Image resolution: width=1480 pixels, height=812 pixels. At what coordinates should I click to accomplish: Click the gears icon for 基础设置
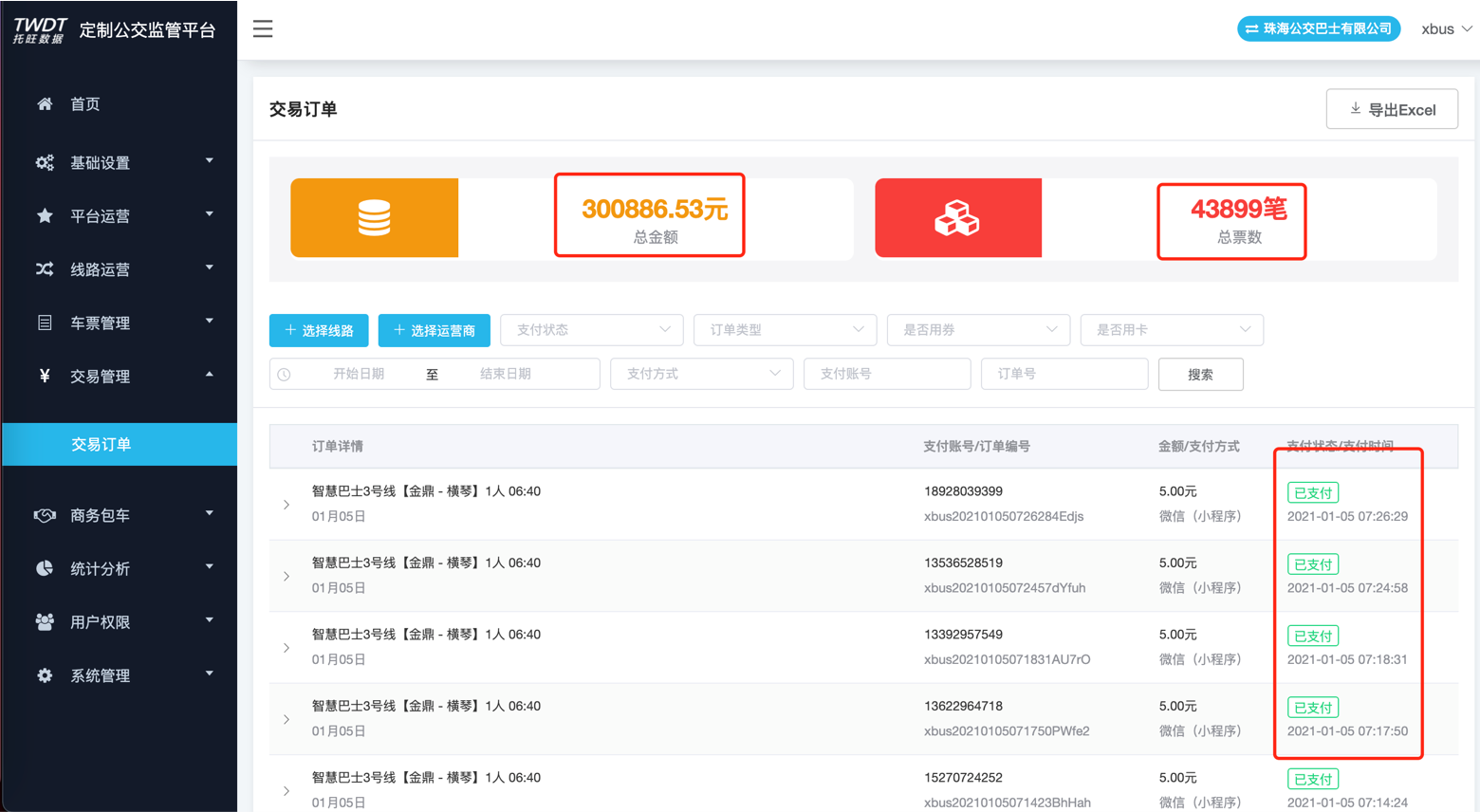point(45,163)
